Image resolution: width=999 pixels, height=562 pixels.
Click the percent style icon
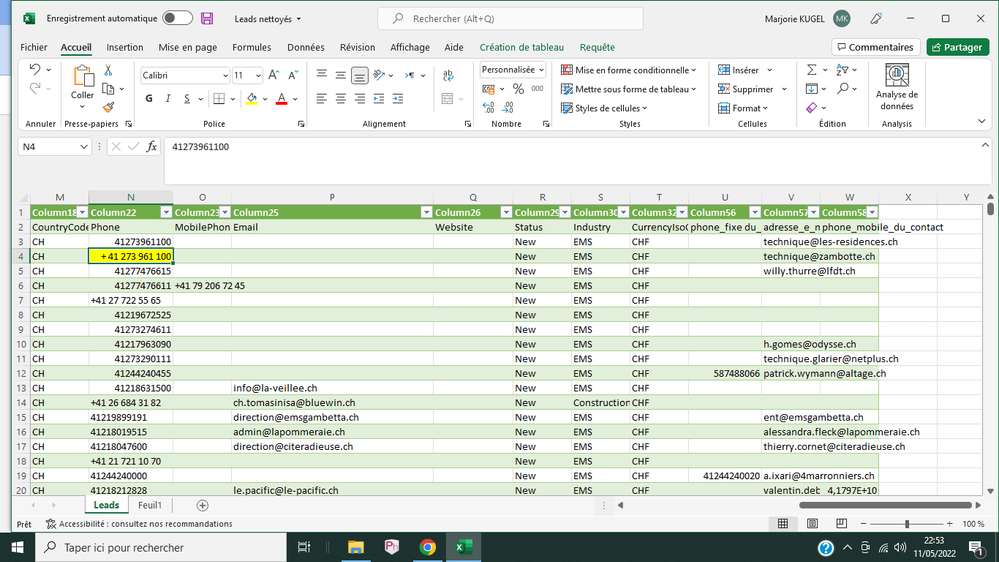518,89
